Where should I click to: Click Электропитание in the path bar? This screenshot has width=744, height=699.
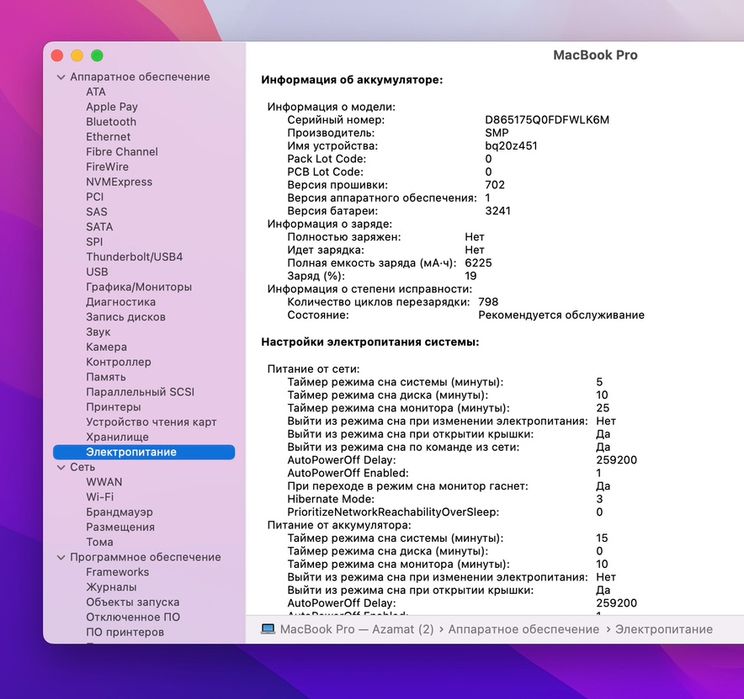664,629
